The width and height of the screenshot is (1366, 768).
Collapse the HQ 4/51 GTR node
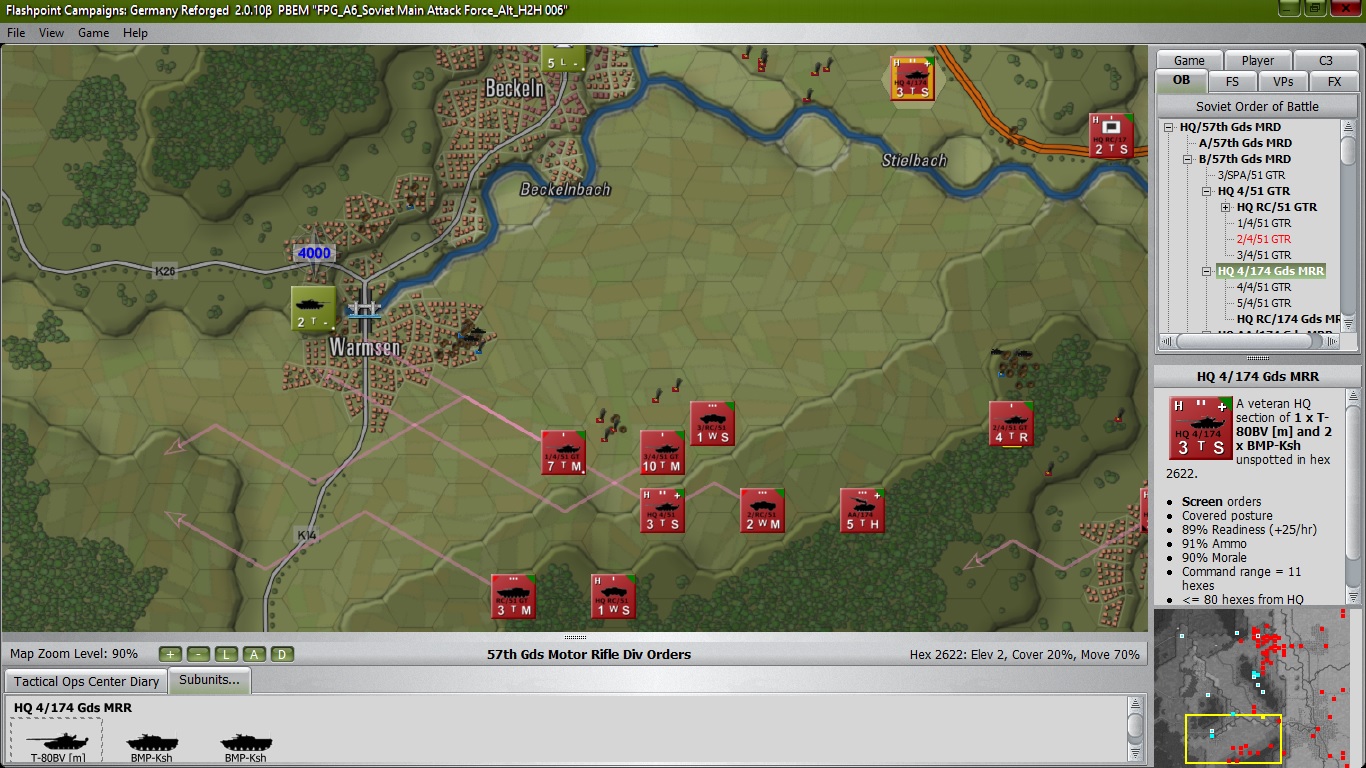1207,191
